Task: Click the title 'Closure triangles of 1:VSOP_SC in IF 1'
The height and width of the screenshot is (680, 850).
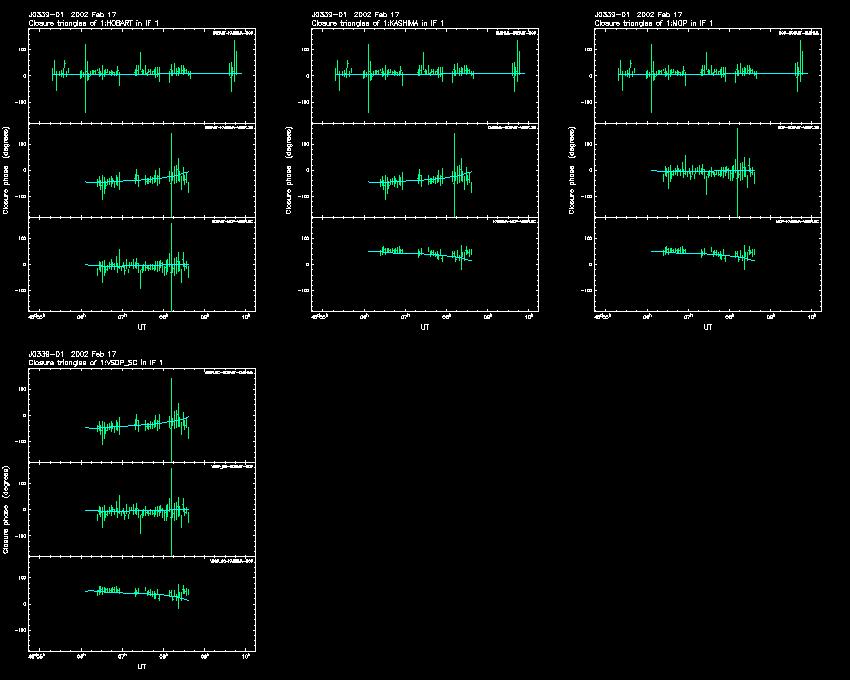Action: tap(96, 362)
